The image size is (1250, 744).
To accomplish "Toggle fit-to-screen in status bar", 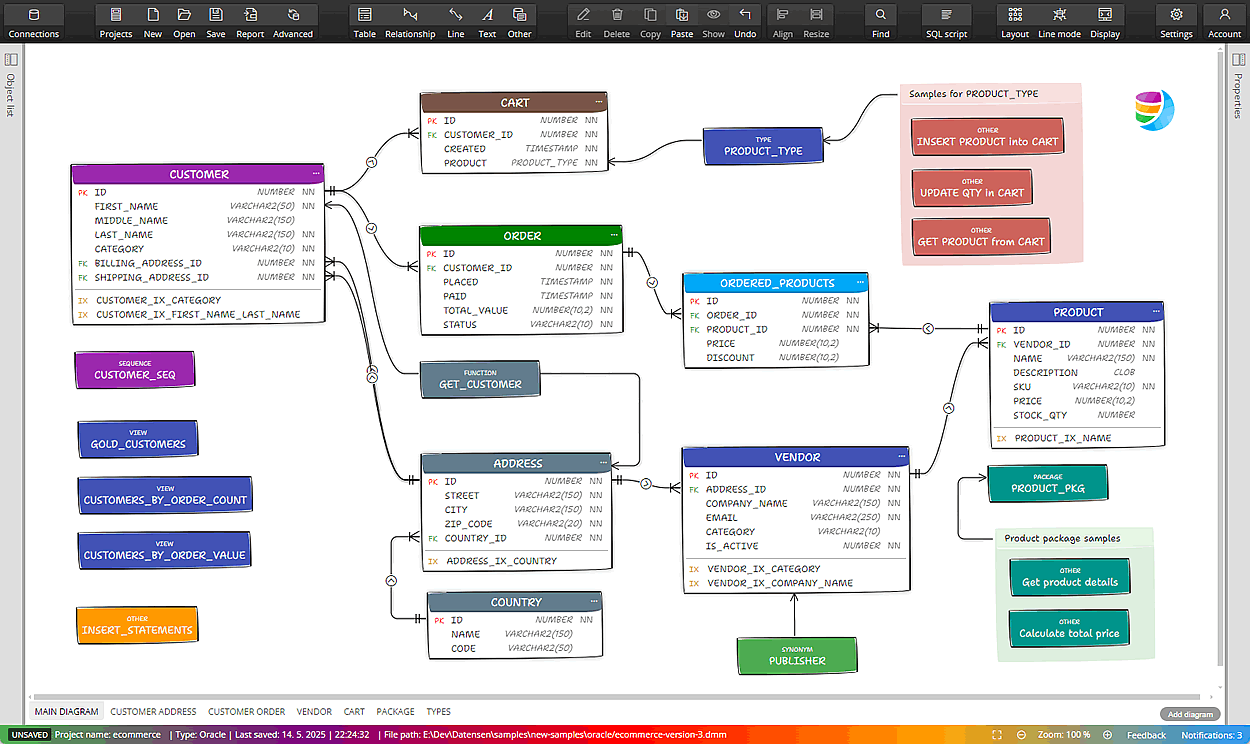I will point(996,735).
